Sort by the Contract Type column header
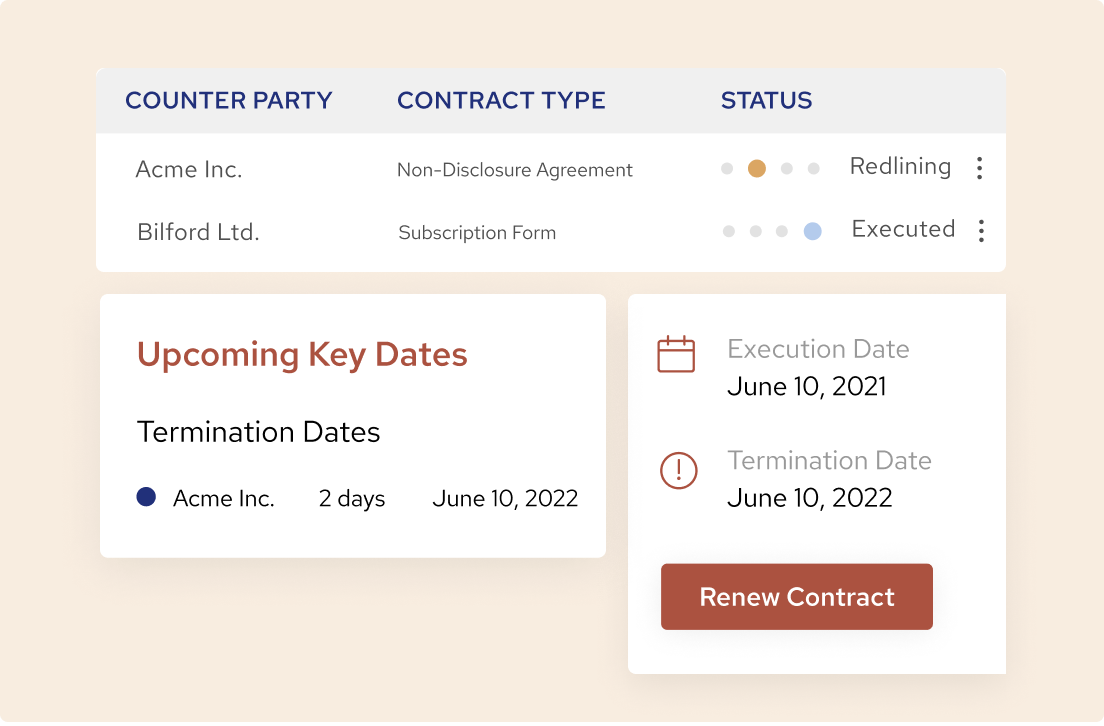 point(501,100)
